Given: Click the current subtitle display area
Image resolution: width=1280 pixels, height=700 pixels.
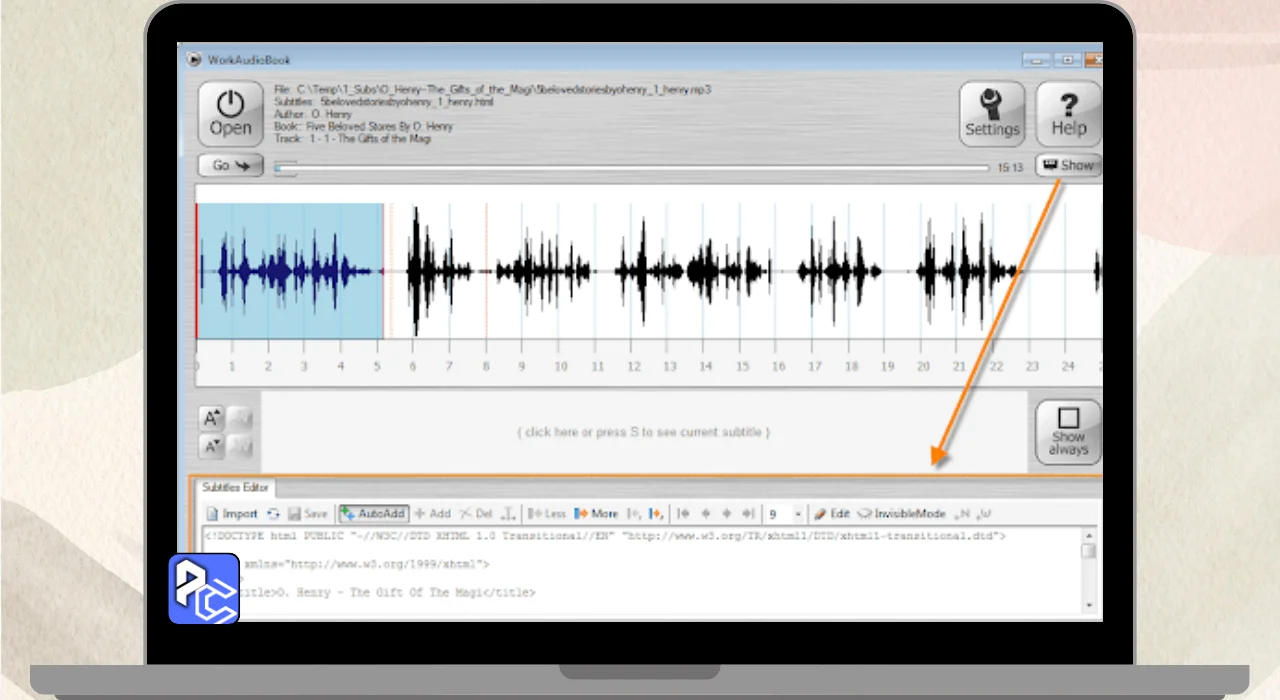Looking at the screenshot, I should point(643,432).
